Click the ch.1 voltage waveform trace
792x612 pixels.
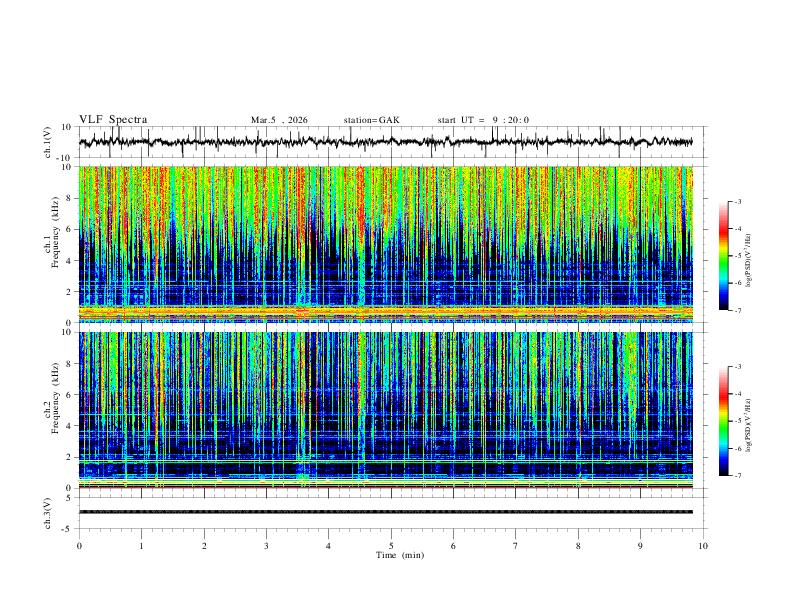(x=386, y=142)
